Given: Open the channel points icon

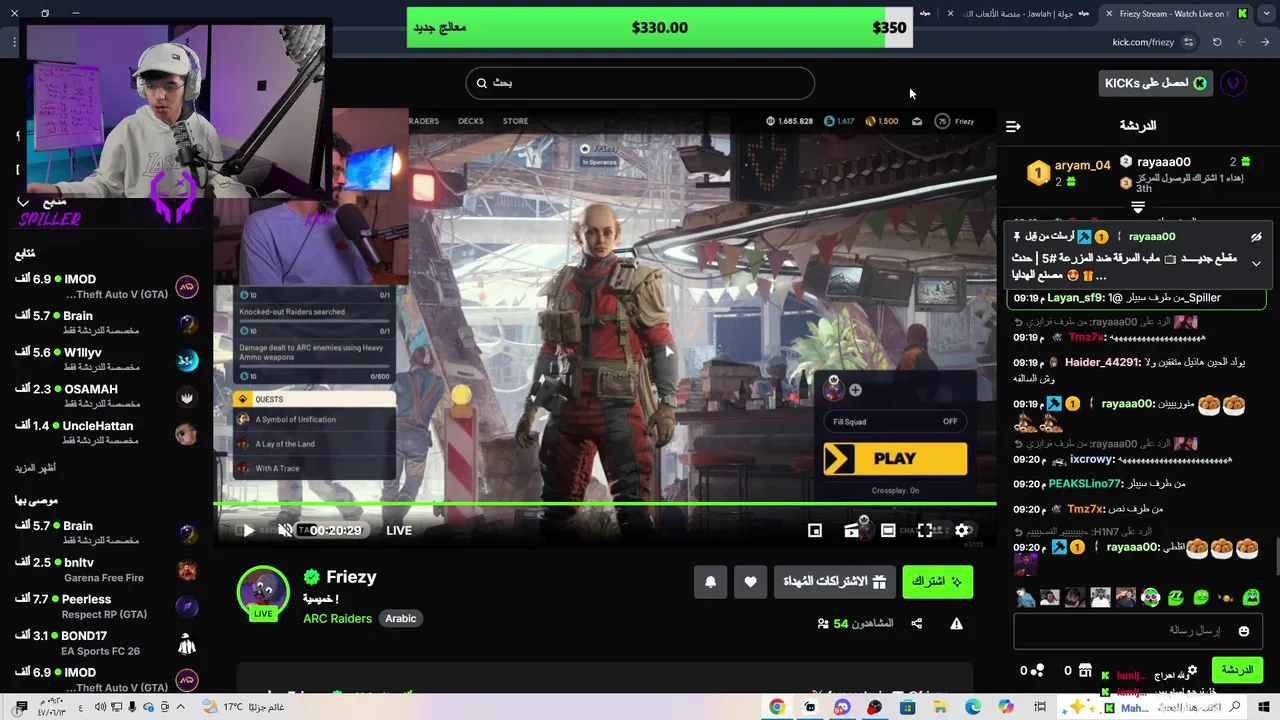Looking at the screenshot, I should pos(1037,670).
